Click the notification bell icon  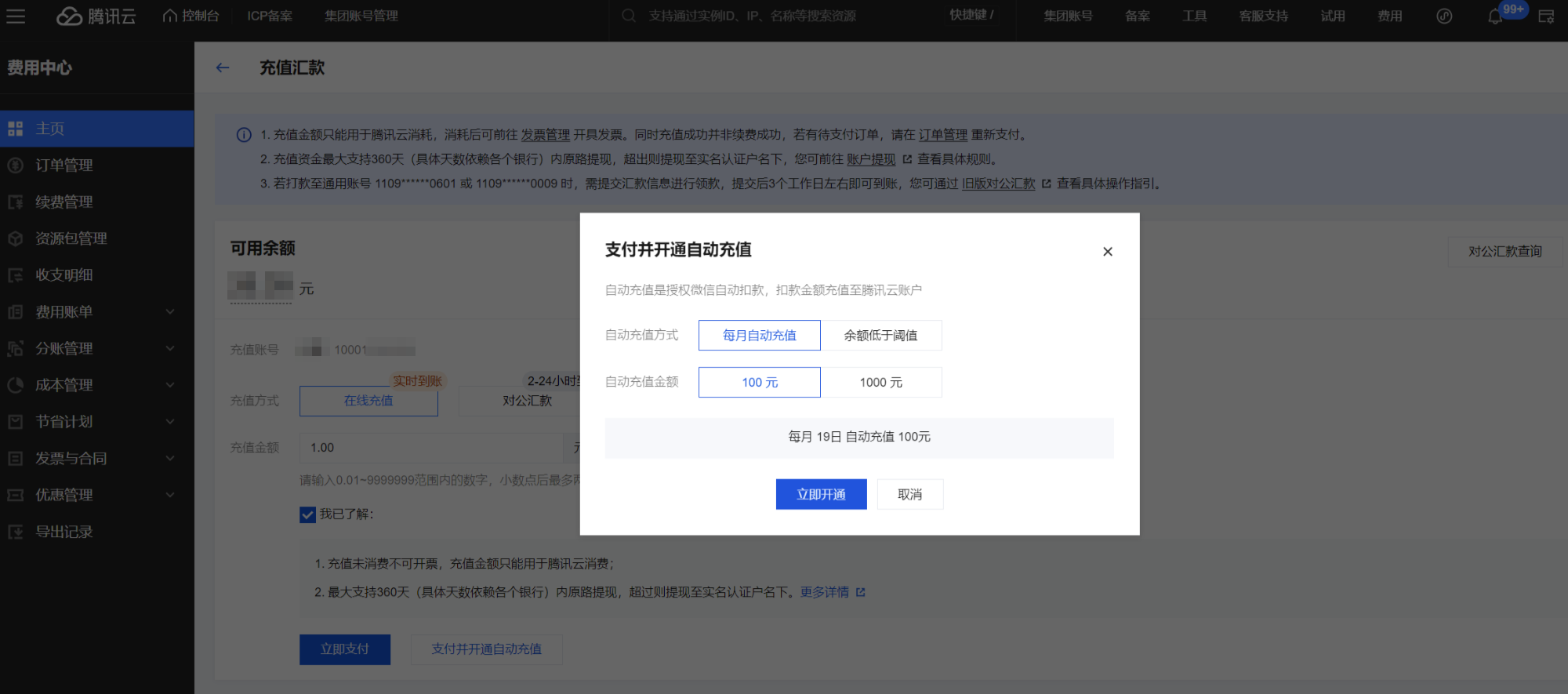1494,16
